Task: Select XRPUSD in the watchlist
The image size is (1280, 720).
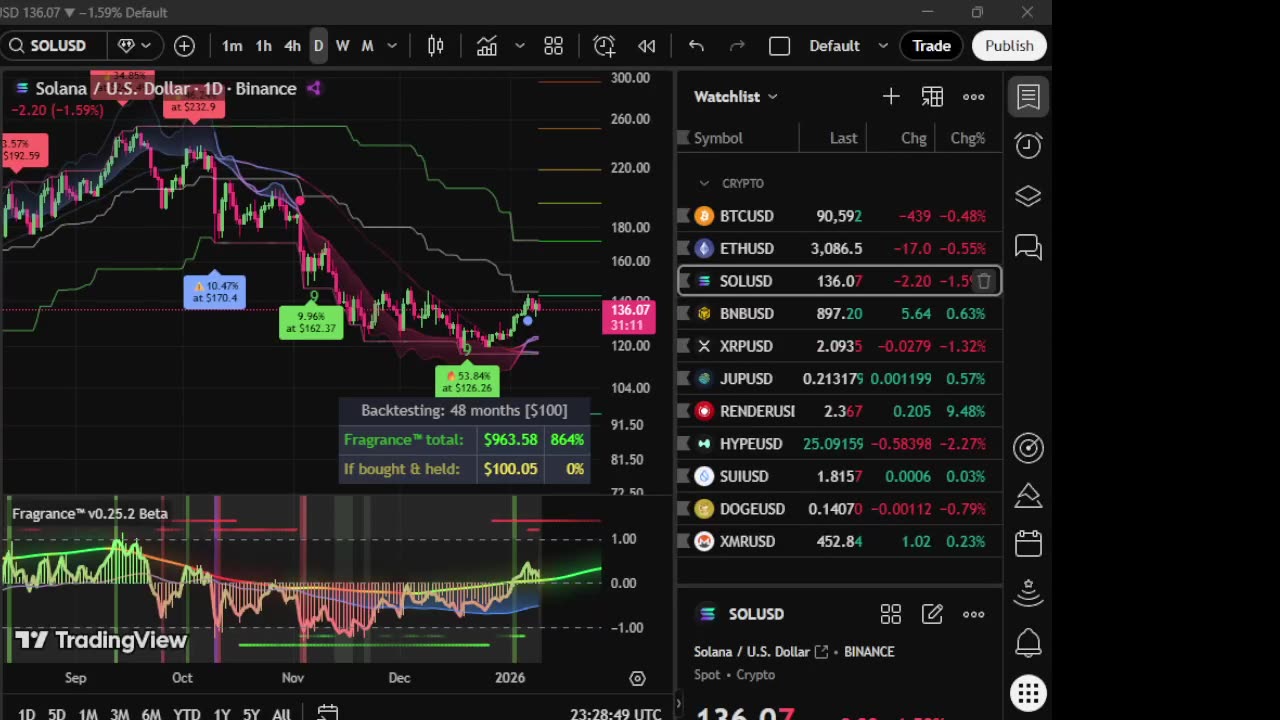Action: pos(840,346)
